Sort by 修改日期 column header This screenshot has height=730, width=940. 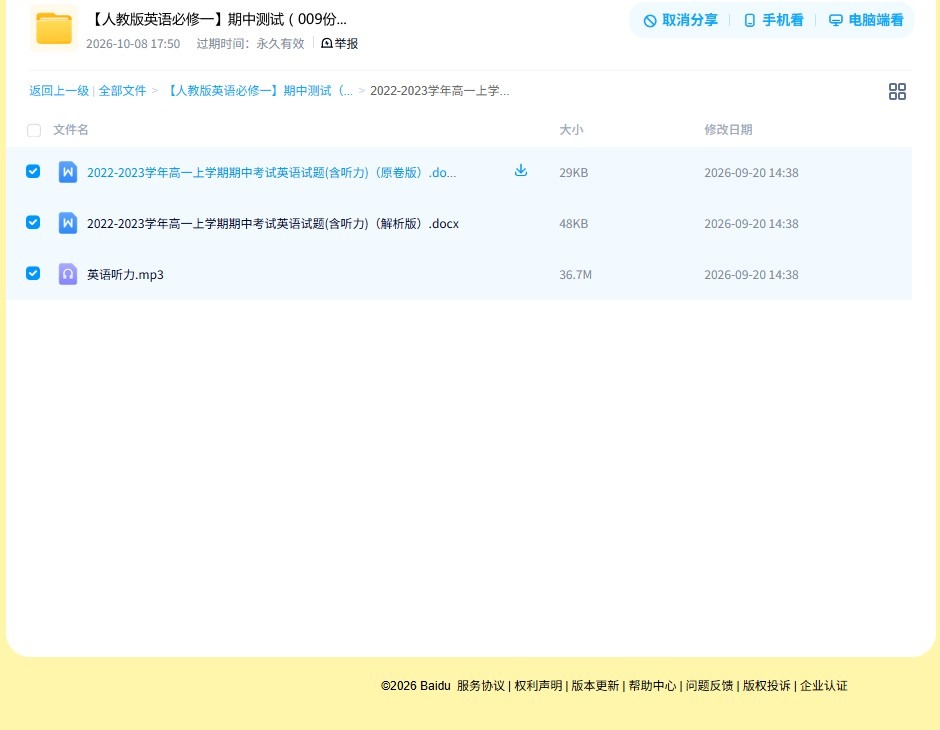pos(728,129)
